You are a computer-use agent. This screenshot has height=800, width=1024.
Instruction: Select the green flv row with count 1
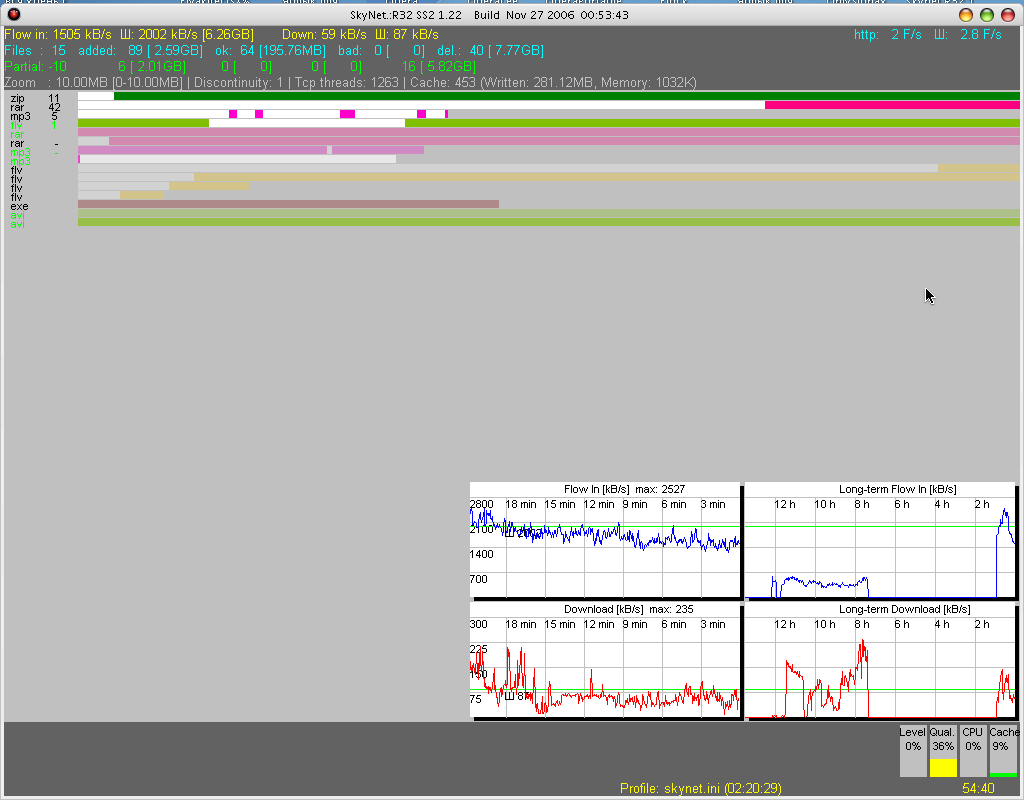coord(33,125)
